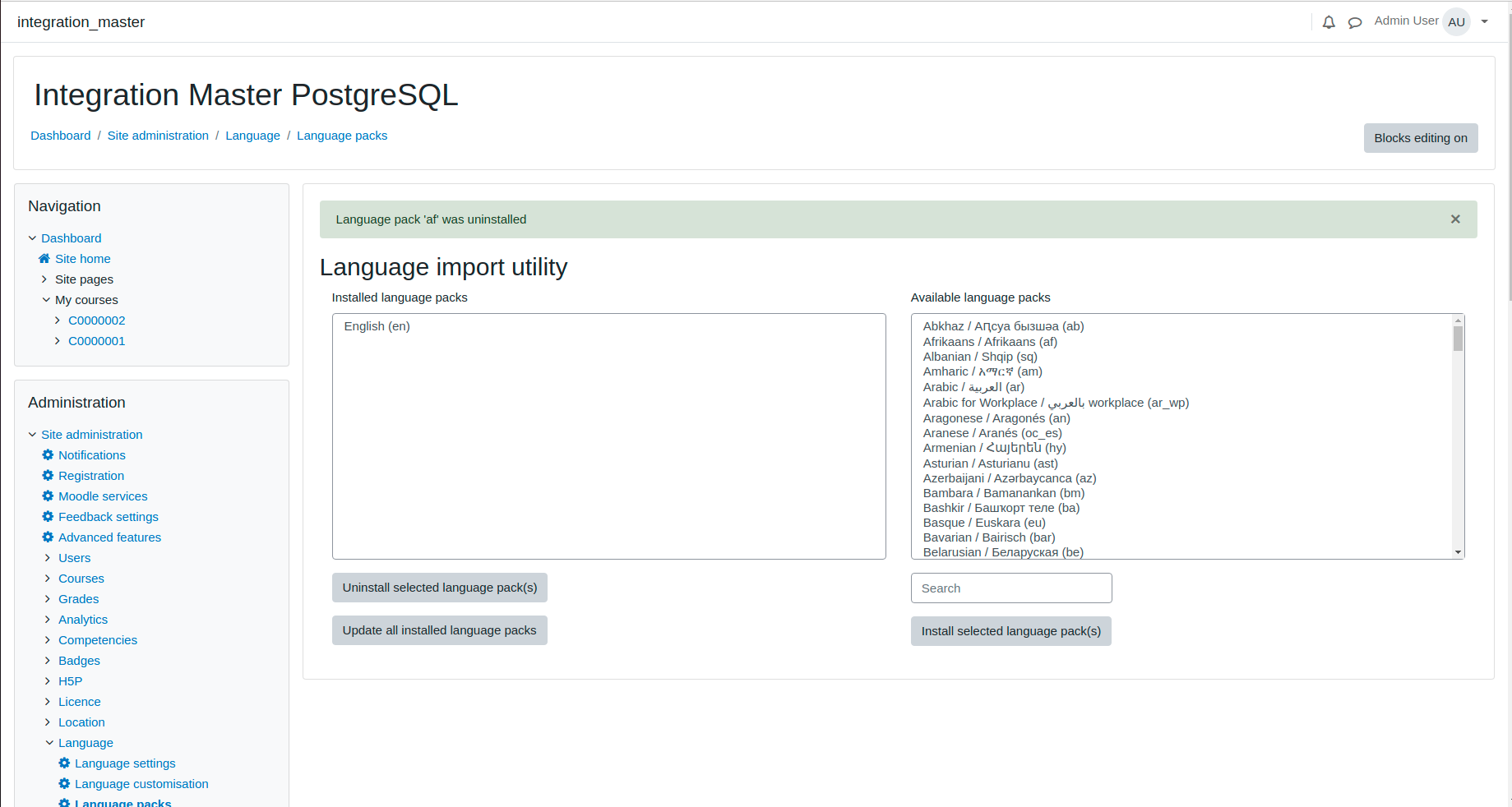Open the messages speech bubble icon

click(x=1355, y=22)
